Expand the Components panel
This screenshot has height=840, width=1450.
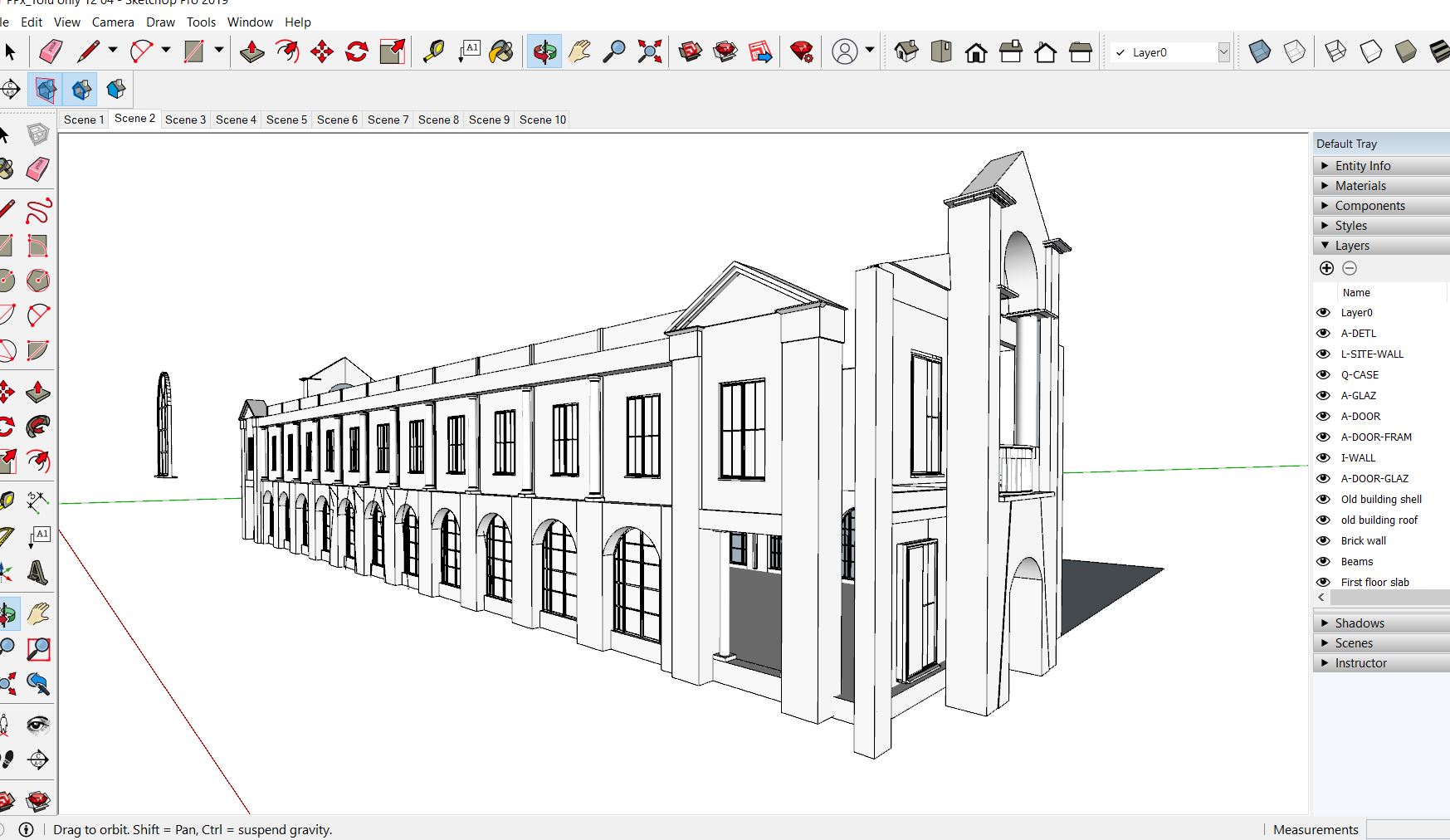[1381, 206]
